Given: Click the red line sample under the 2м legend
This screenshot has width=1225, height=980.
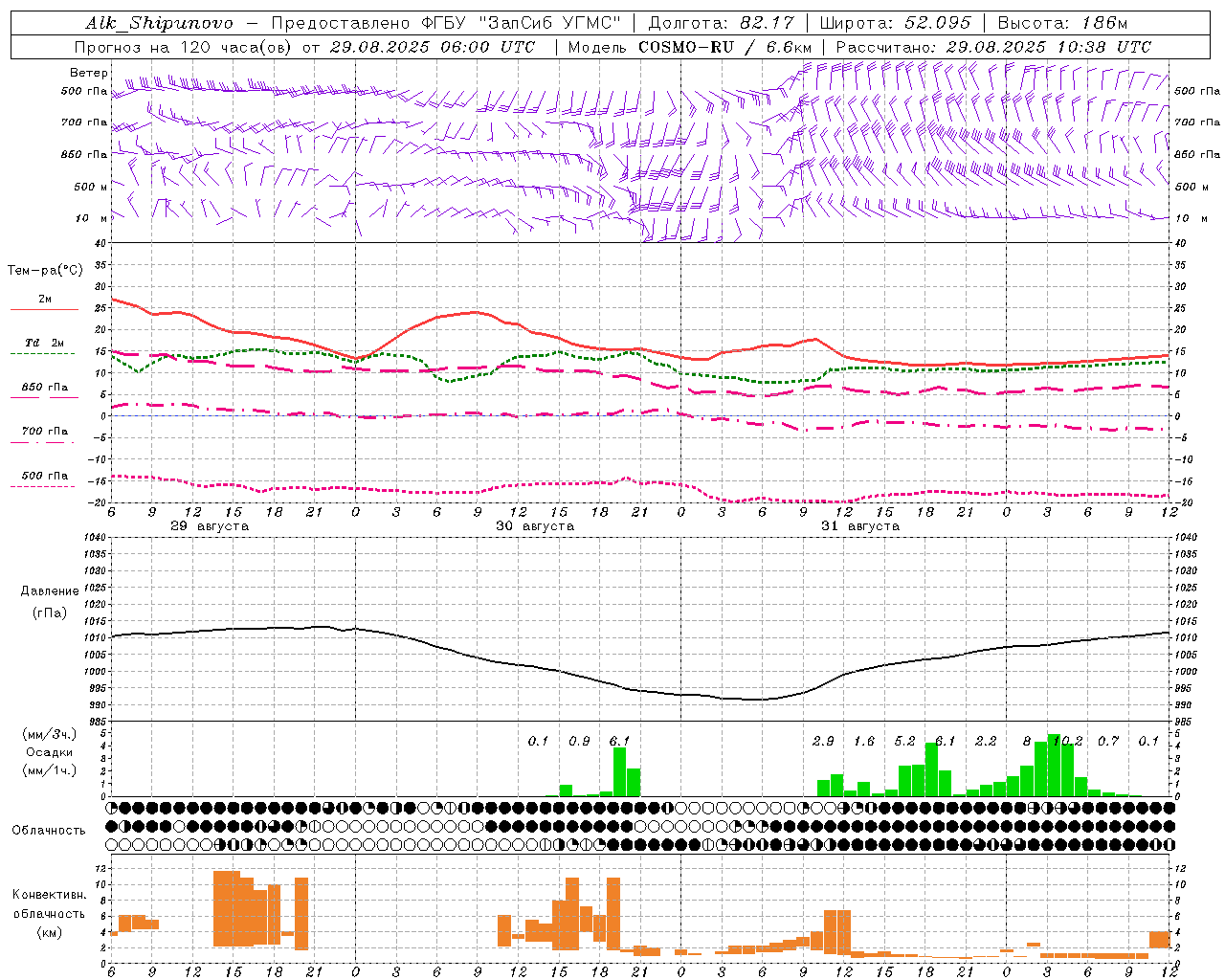Looking at the screenshot, I should (44, 310).
